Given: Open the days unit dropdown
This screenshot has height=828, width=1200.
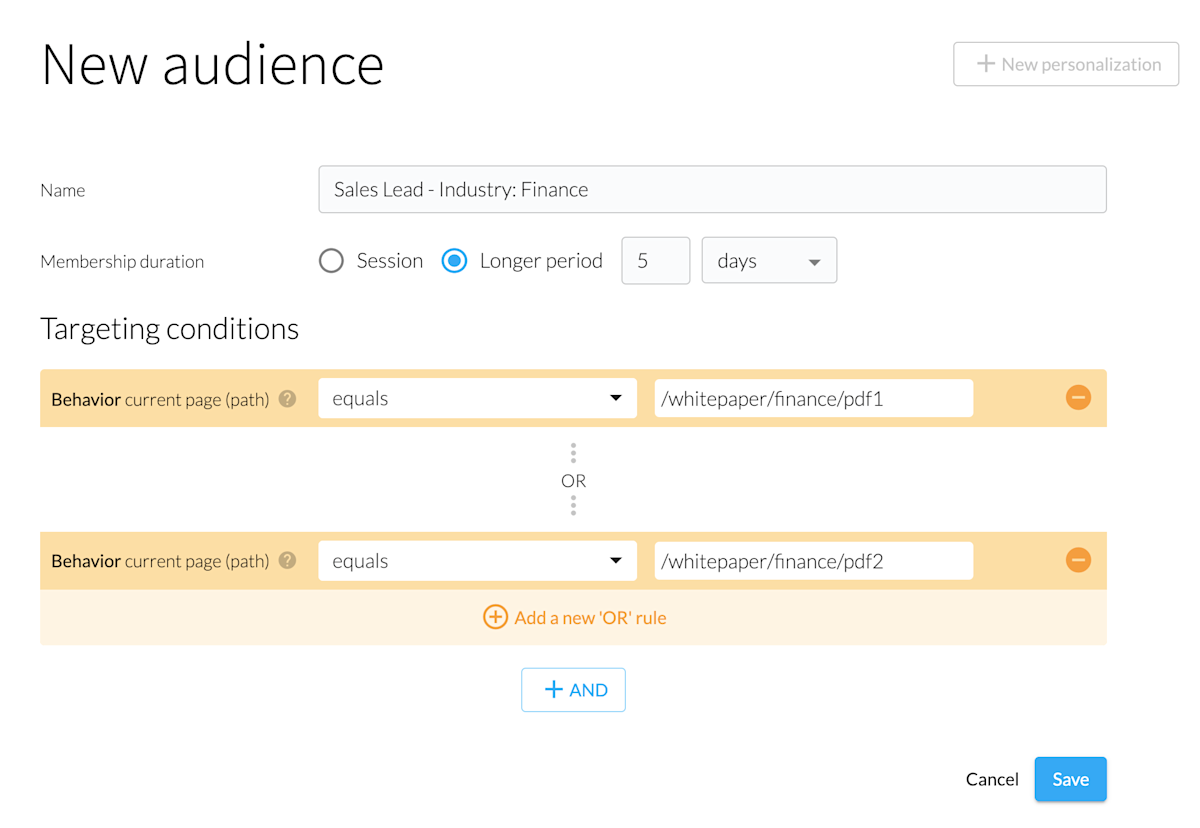Looking at the screenshot, I should pos(769,261).
